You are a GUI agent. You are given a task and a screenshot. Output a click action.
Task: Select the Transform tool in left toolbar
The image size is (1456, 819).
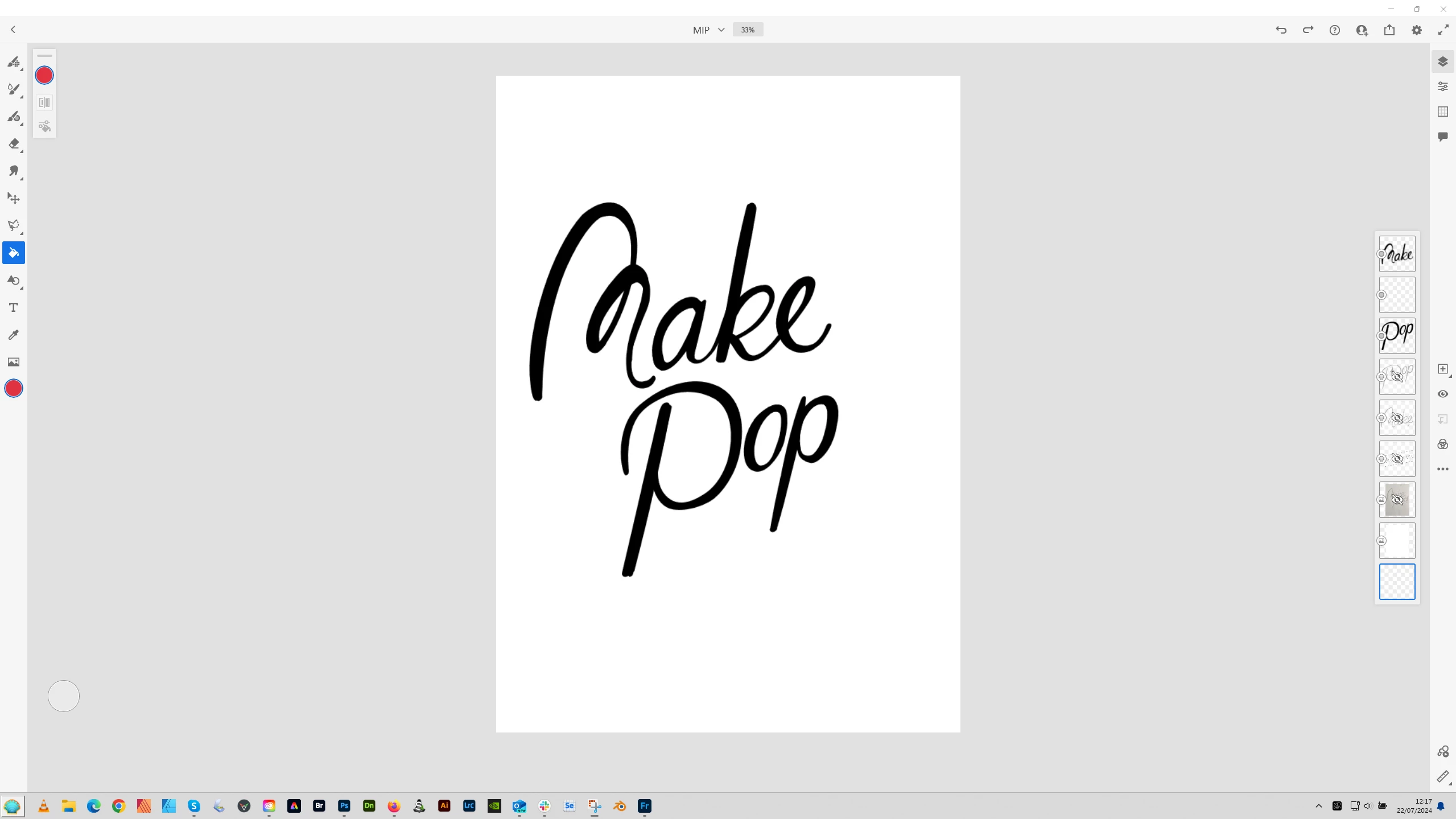click(x=14, y=198)
